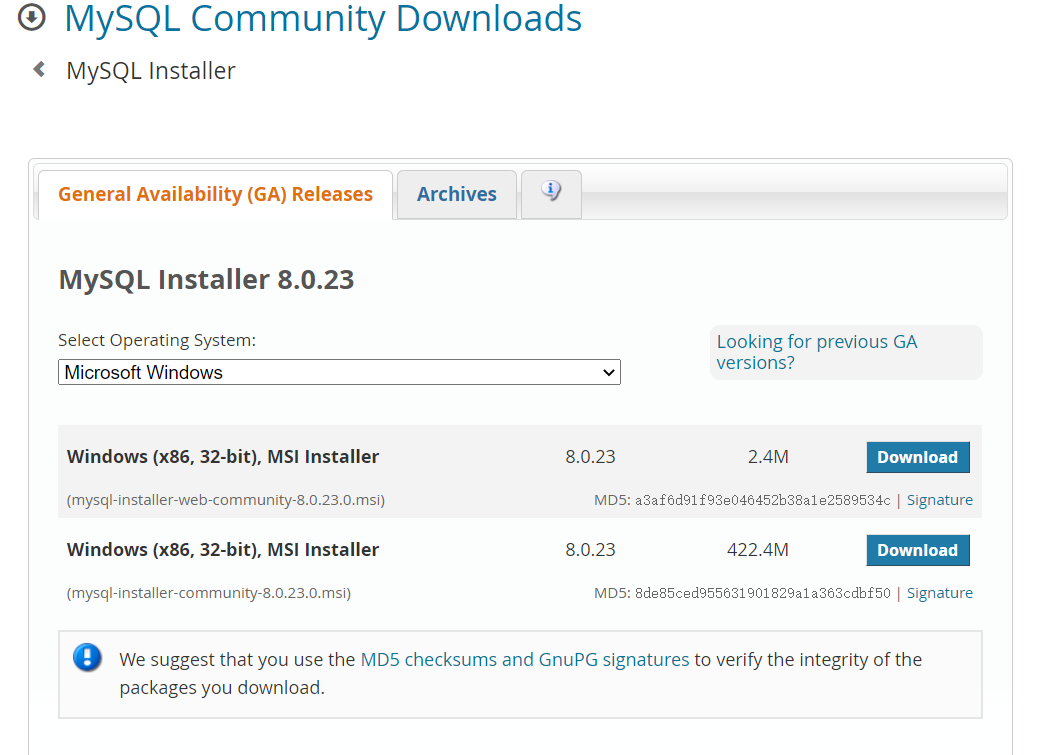Click MSI Installer title in 422.4M row
The height and width of the screenshot is (755, 1037).
(223, 550)
